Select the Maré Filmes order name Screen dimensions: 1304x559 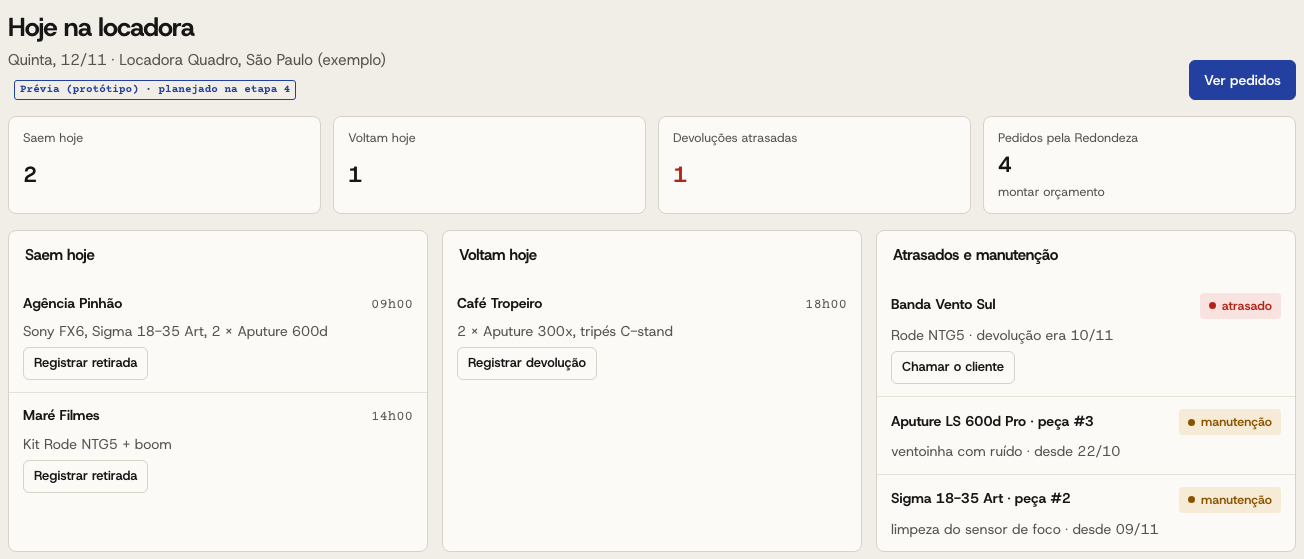click(x=61, y=415)
